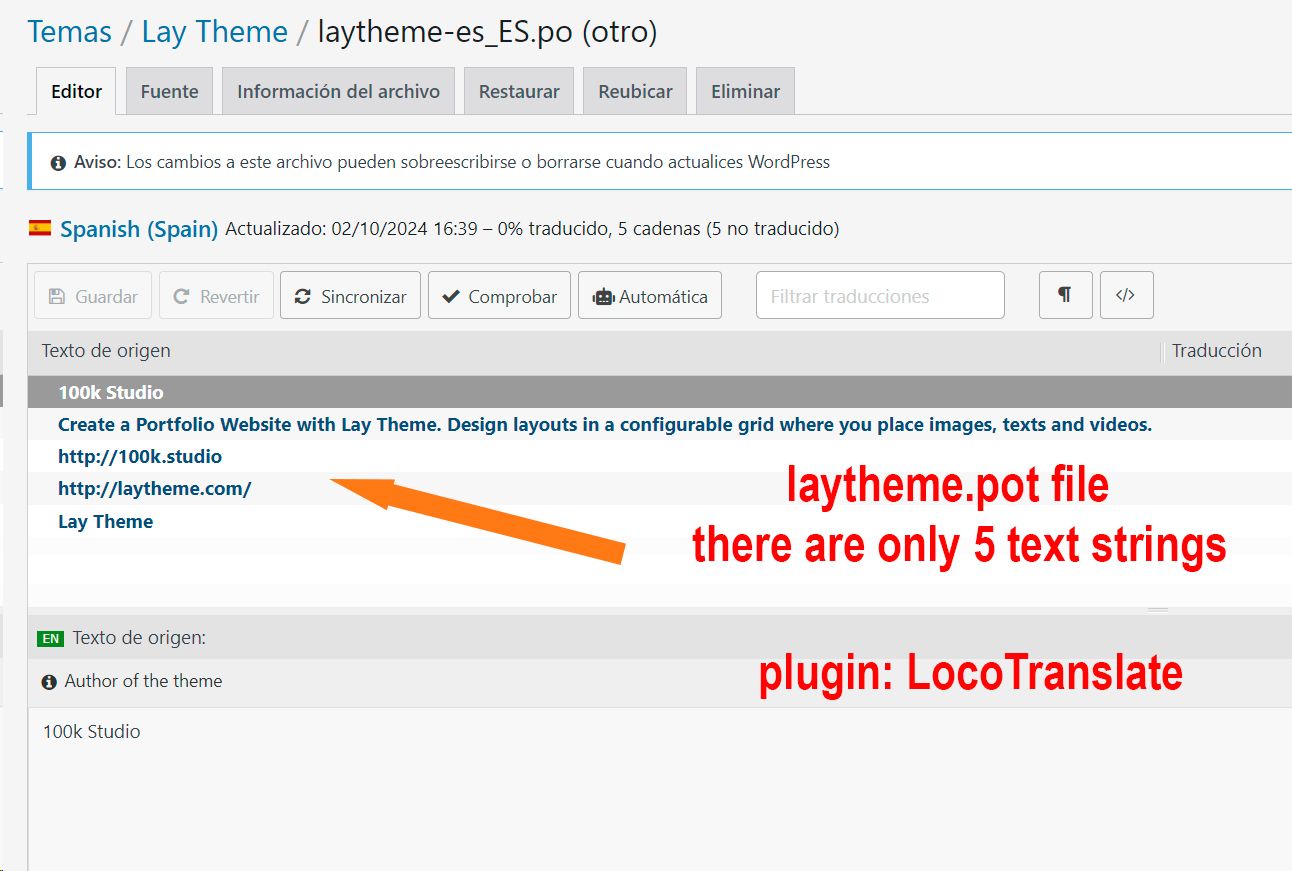
Task: Start Automática robot translation
Action: [x=649, y=296]
